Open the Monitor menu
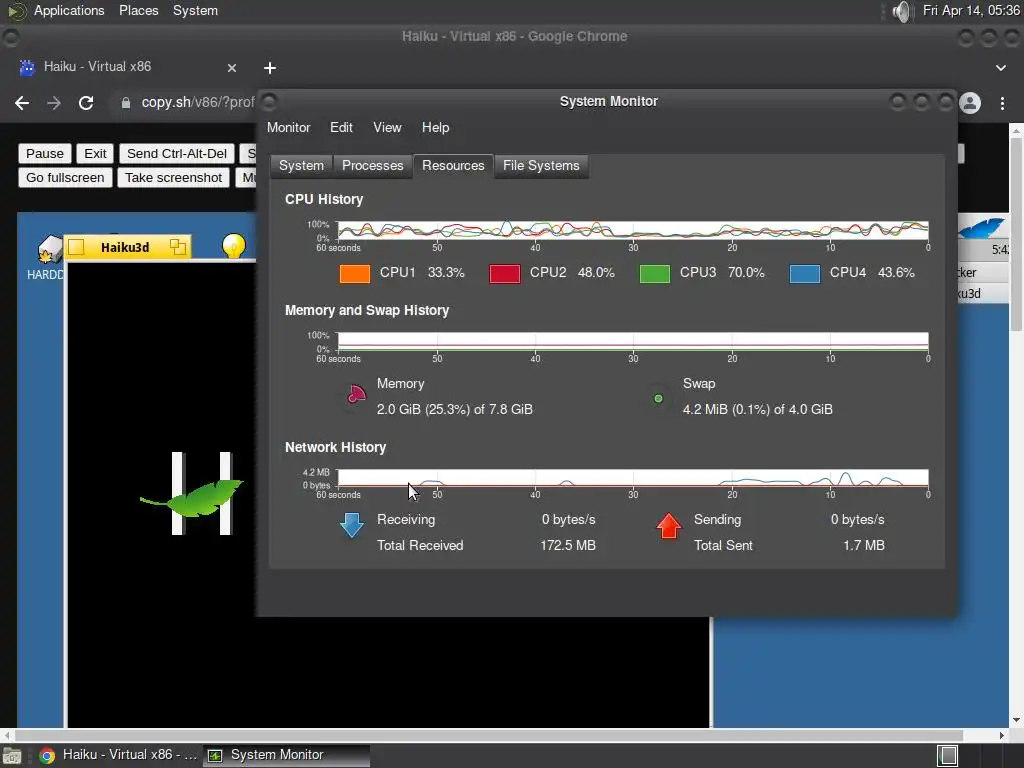Viewport: 1024px width, 768px height. 288,127
